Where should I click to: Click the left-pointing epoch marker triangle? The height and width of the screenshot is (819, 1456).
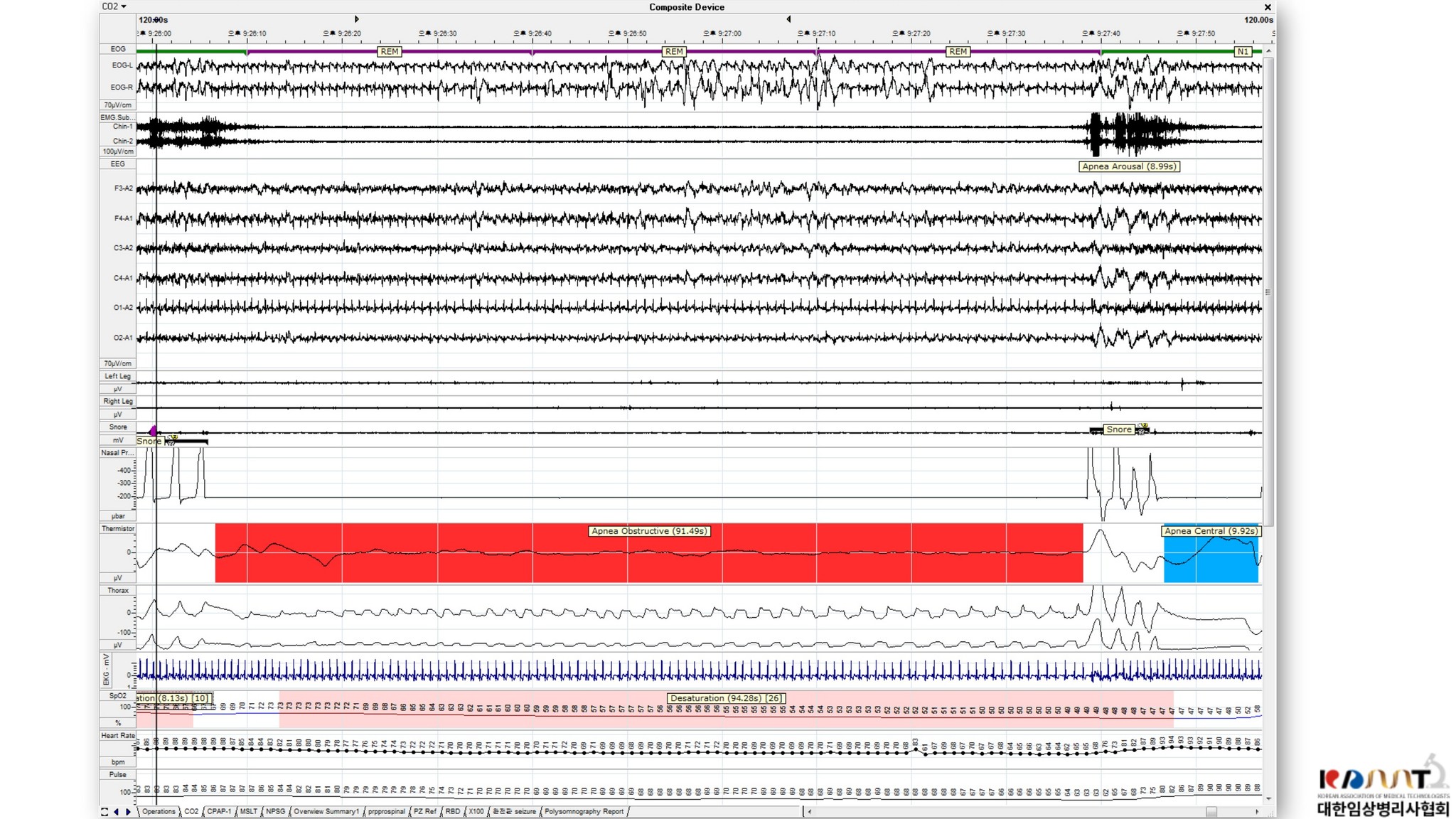click(788, 19)
